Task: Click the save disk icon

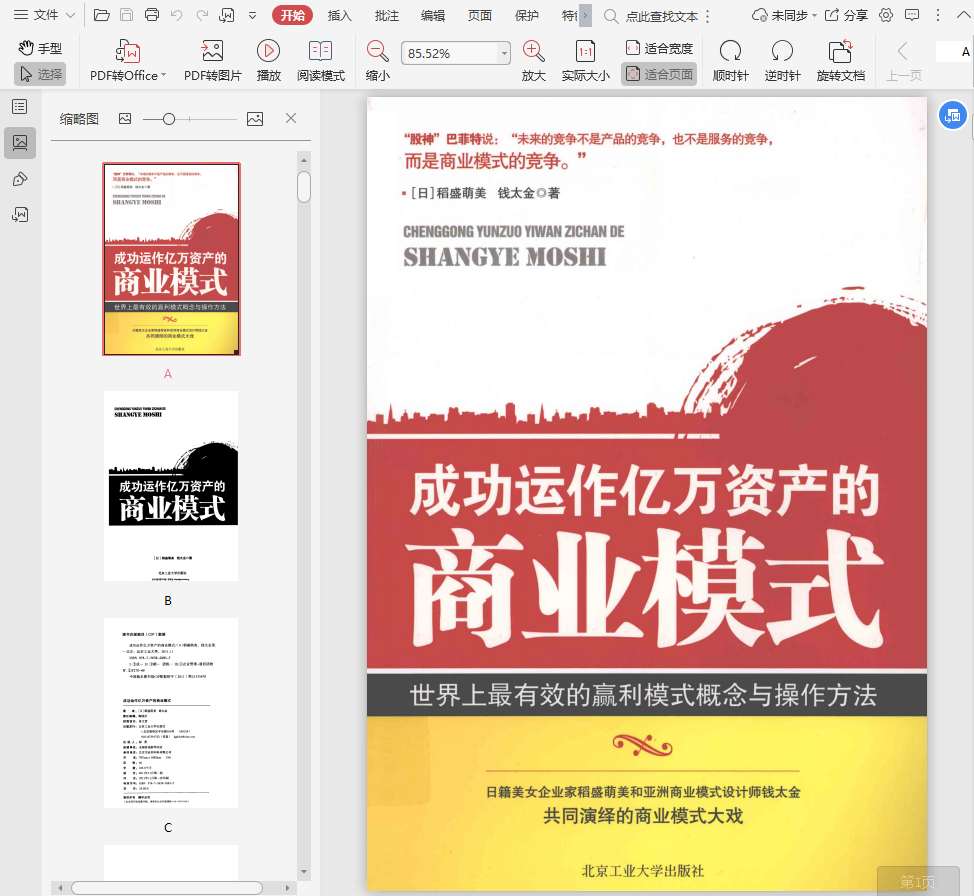Action: point(126,15)
